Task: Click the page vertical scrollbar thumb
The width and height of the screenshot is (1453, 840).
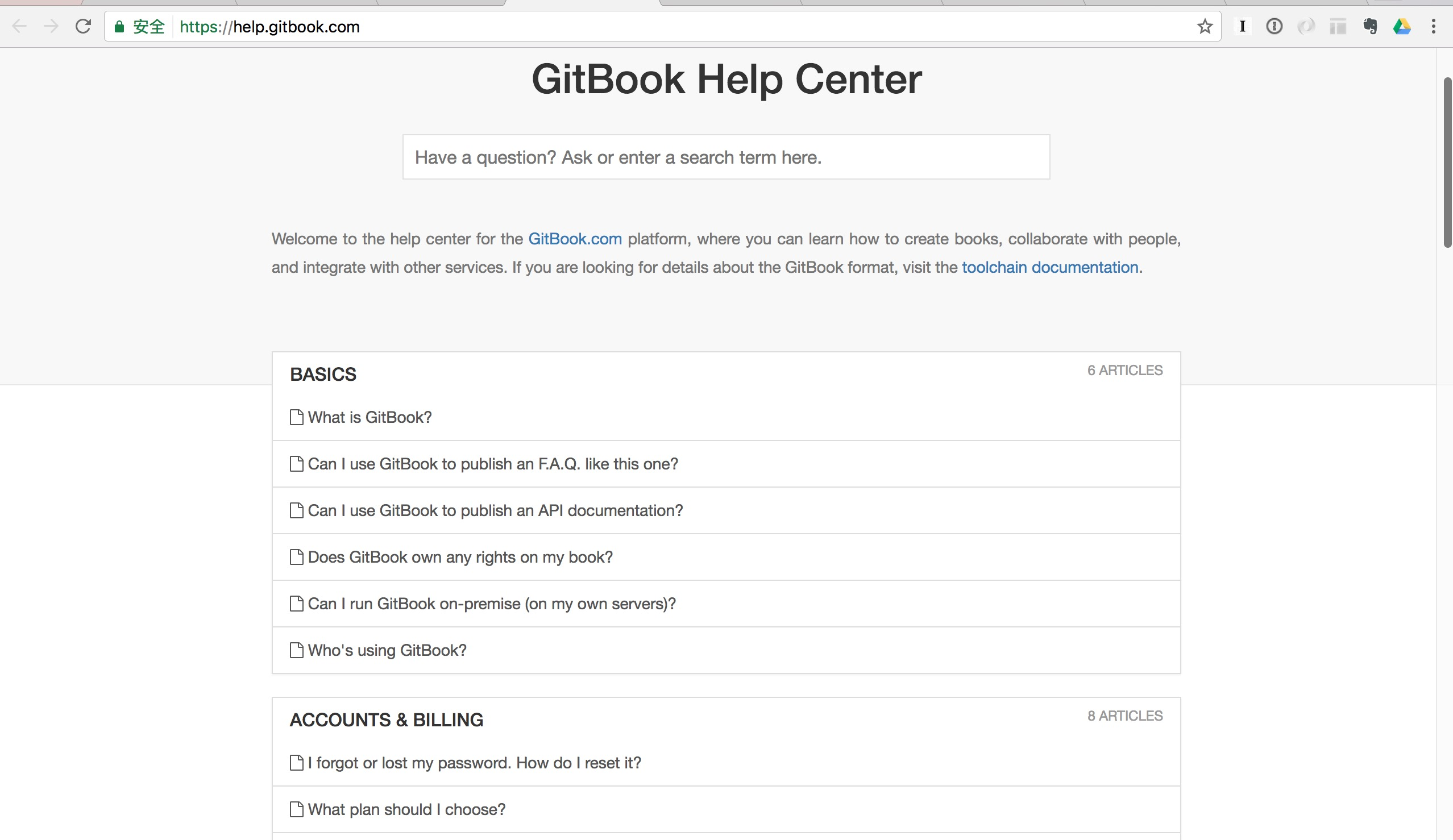Action: 1447,161
